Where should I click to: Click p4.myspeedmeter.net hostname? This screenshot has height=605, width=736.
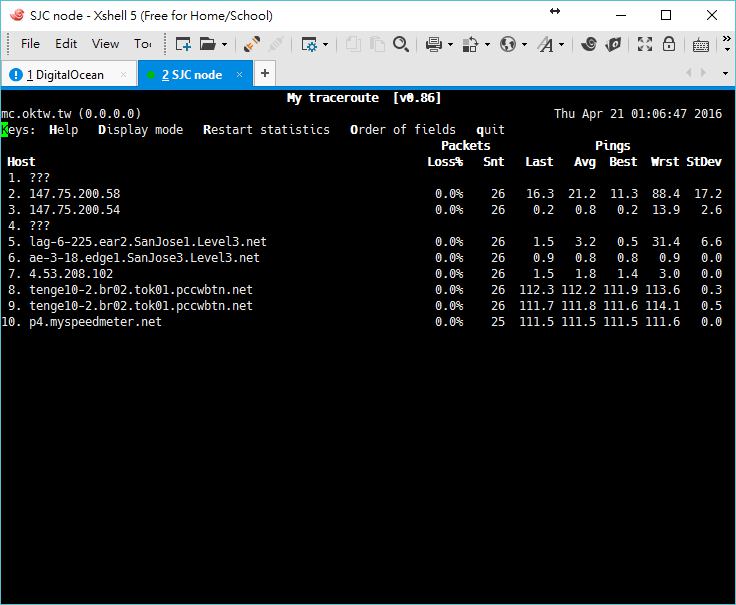[95, 322]
